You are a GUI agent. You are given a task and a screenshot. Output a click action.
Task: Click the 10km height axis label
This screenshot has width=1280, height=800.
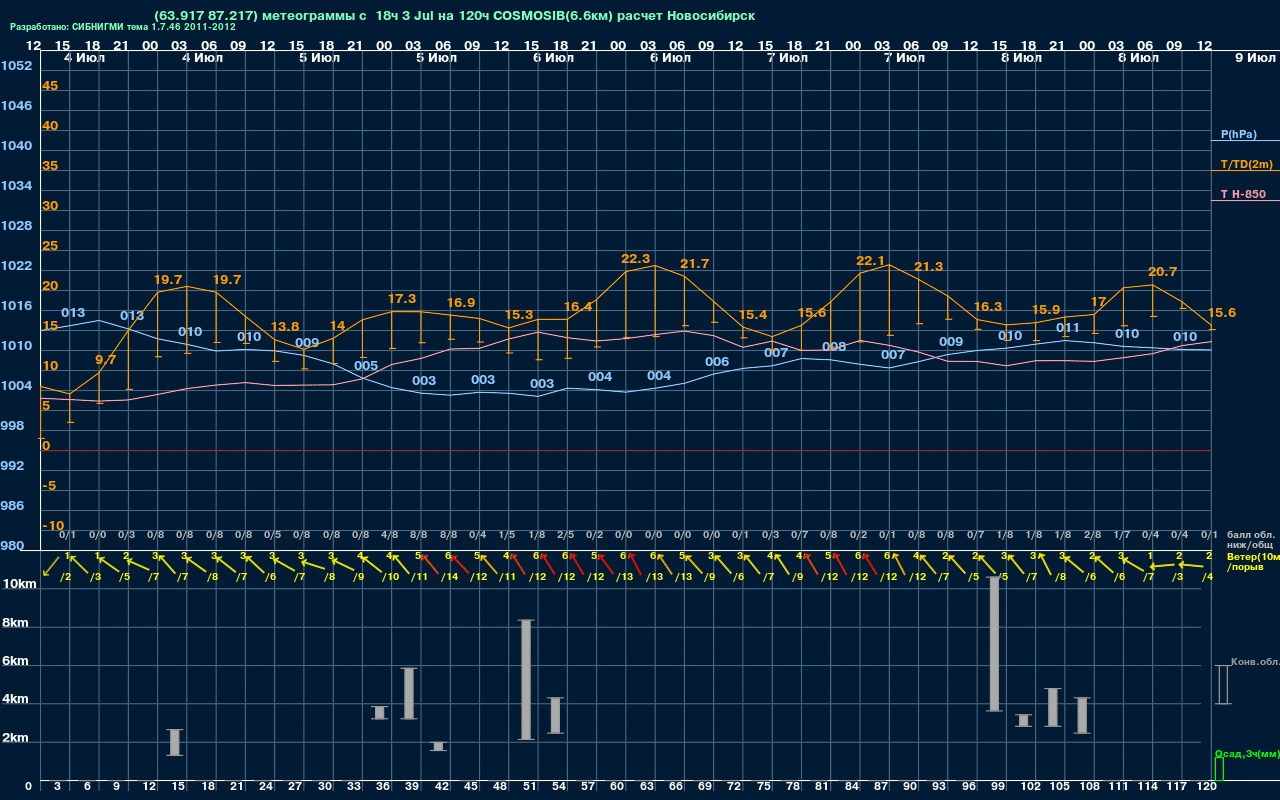click(19, 584)
